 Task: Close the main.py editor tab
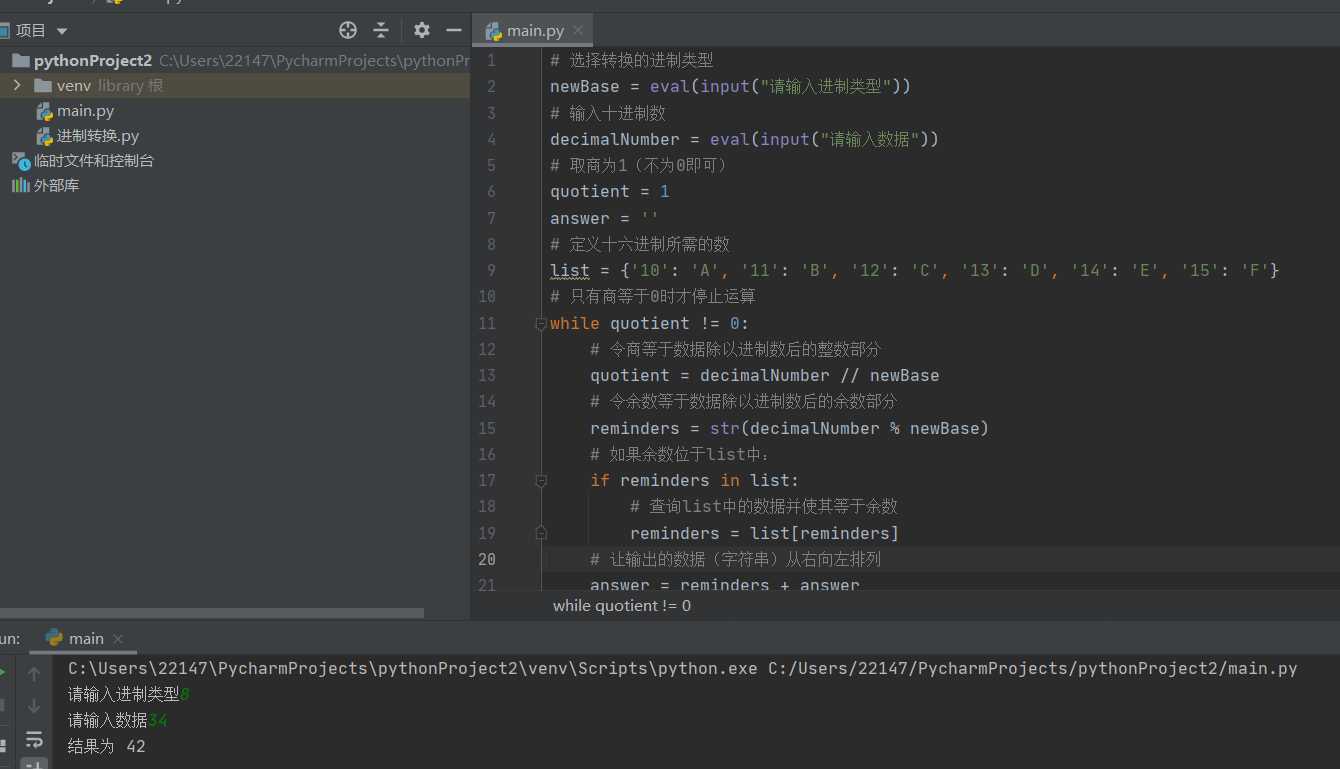tap(578, 31)
